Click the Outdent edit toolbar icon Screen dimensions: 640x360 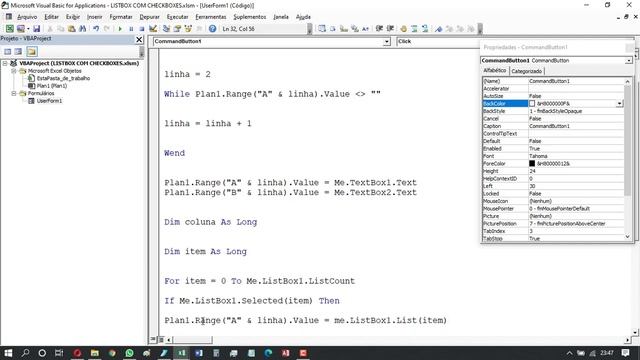point(390,29)
